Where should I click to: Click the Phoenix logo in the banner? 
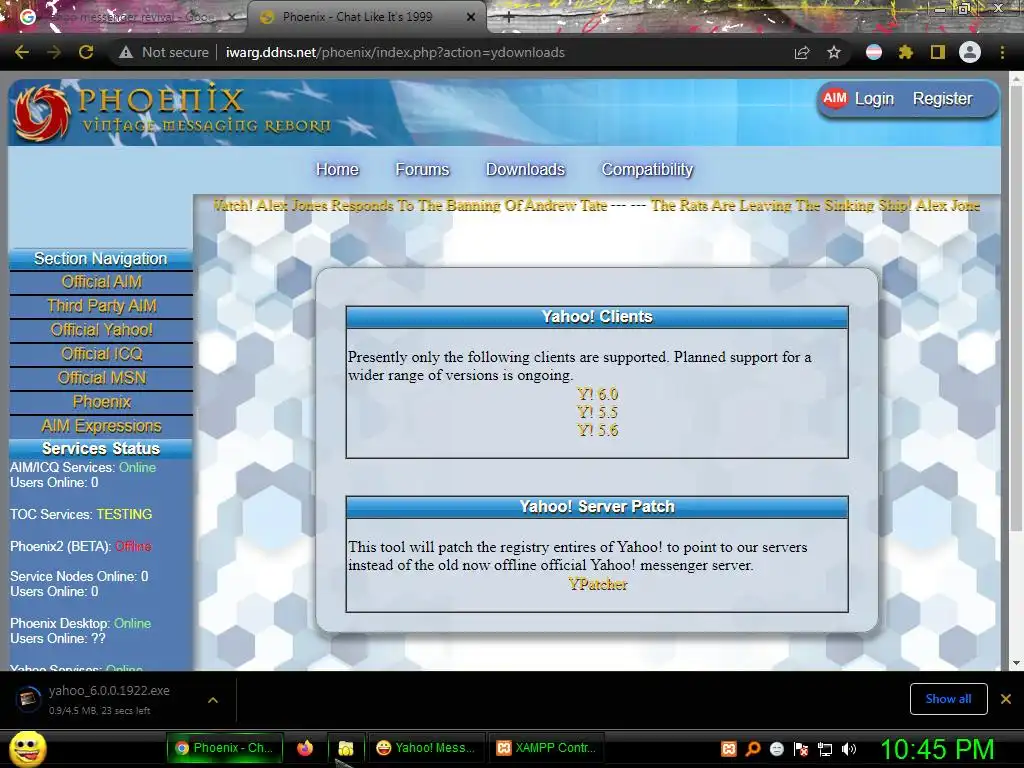point(42,112)
